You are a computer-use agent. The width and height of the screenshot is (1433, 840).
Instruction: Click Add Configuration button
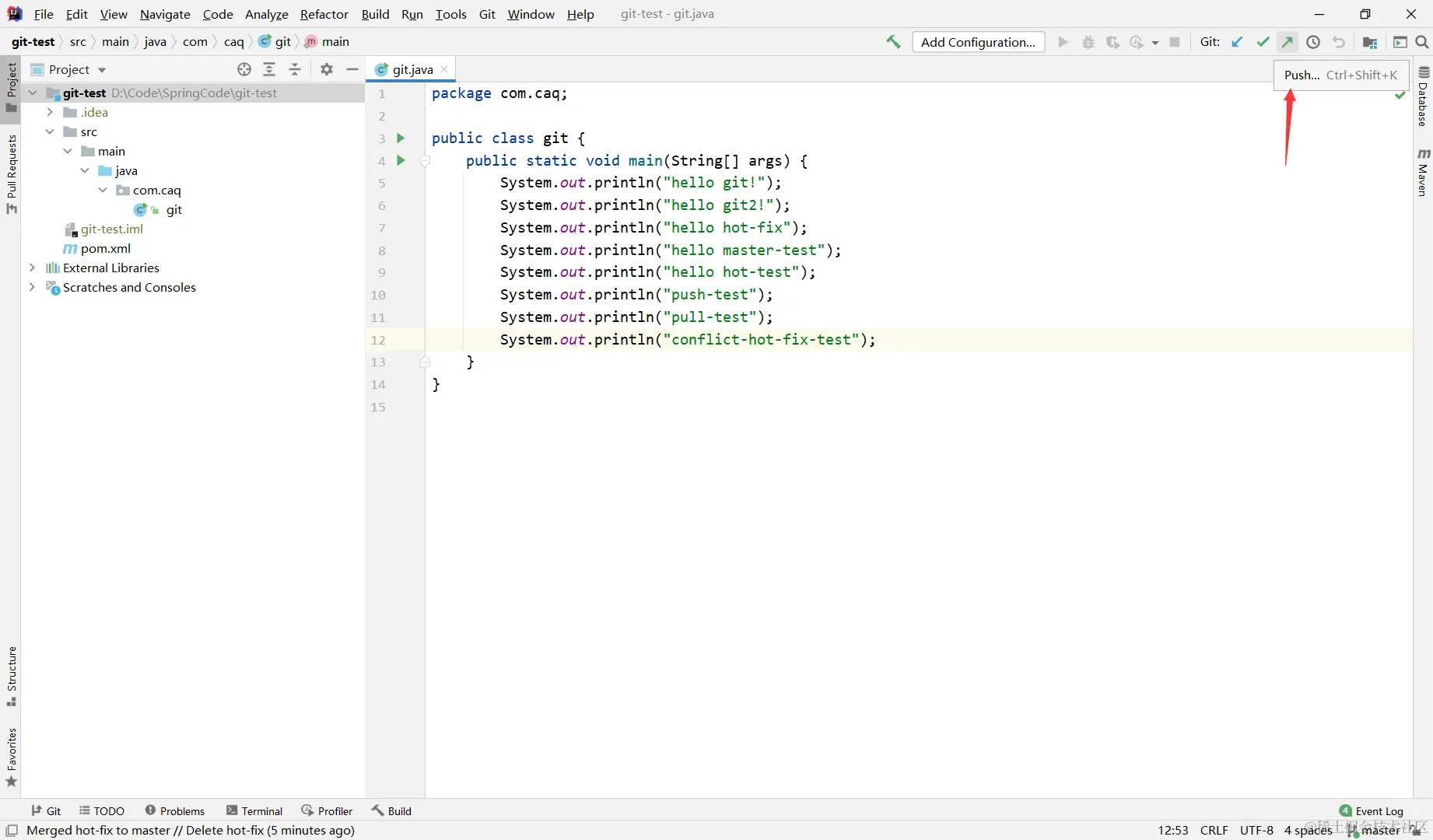click(978, 42)
